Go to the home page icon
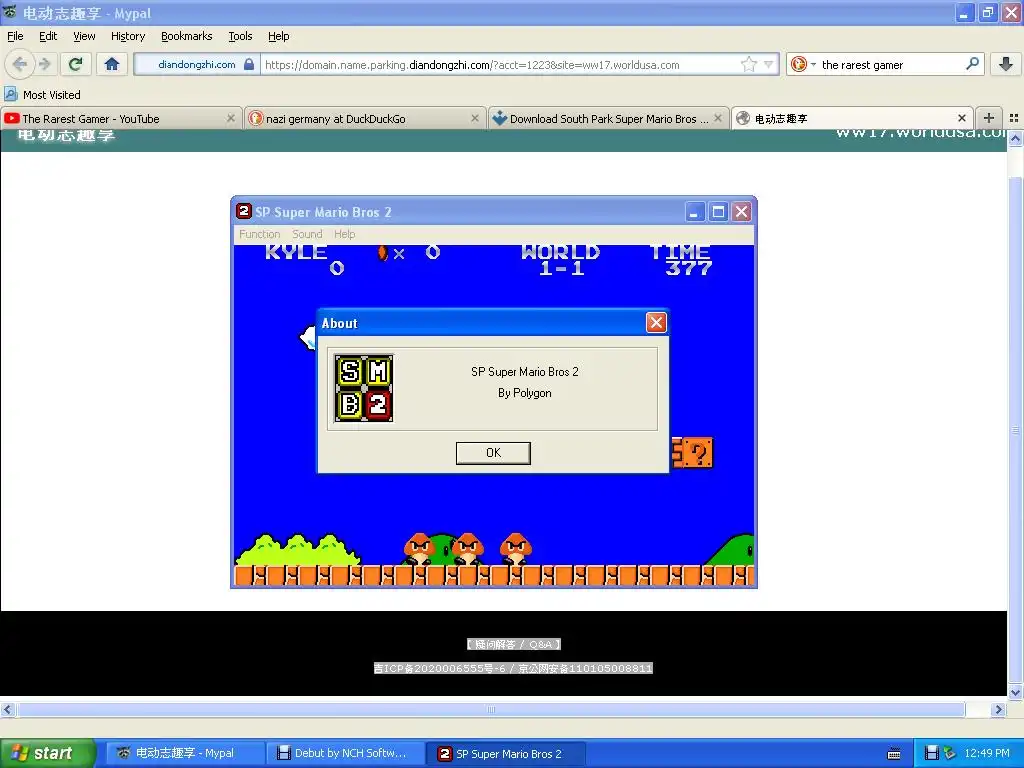The height and width of the screenshot is (768, 1024). point(112,64)
